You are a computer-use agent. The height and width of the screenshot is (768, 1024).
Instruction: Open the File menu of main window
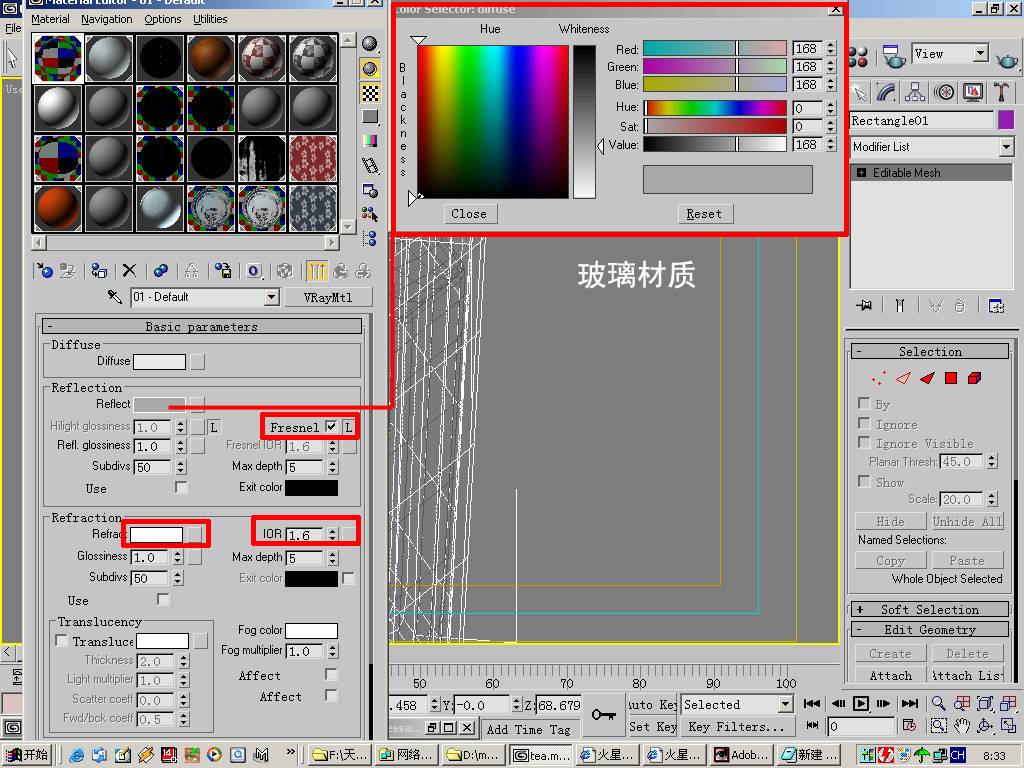pos(13,28)
